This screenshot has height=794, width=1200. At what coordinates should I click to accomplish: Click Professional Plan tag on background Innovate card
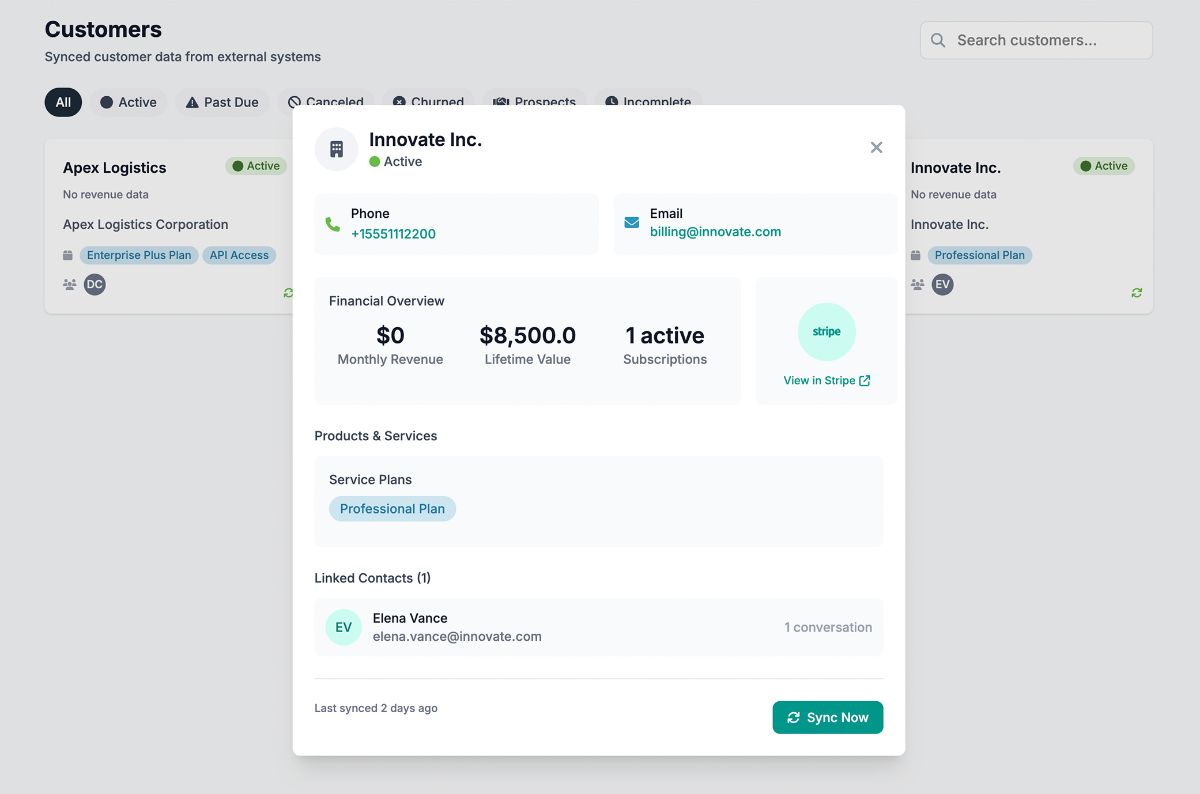pos(980,255)
